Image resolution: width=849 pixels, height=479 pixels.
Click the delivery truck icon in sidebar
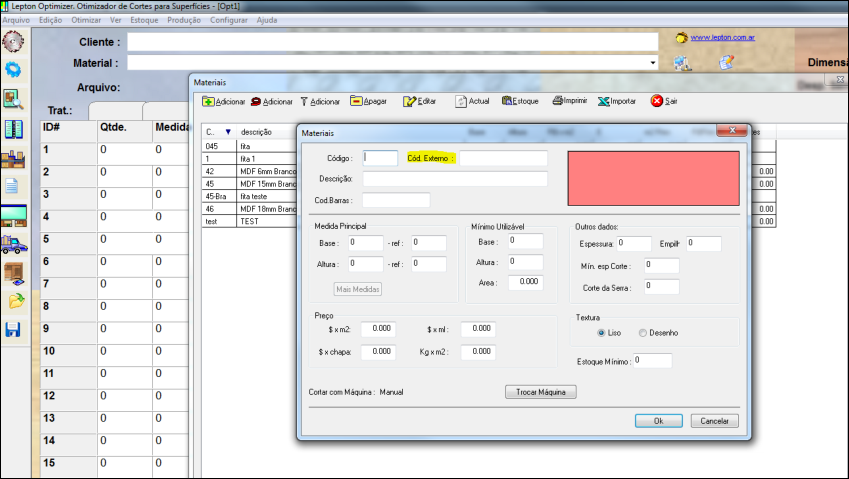pyautogui.click(x=14, y=245)
